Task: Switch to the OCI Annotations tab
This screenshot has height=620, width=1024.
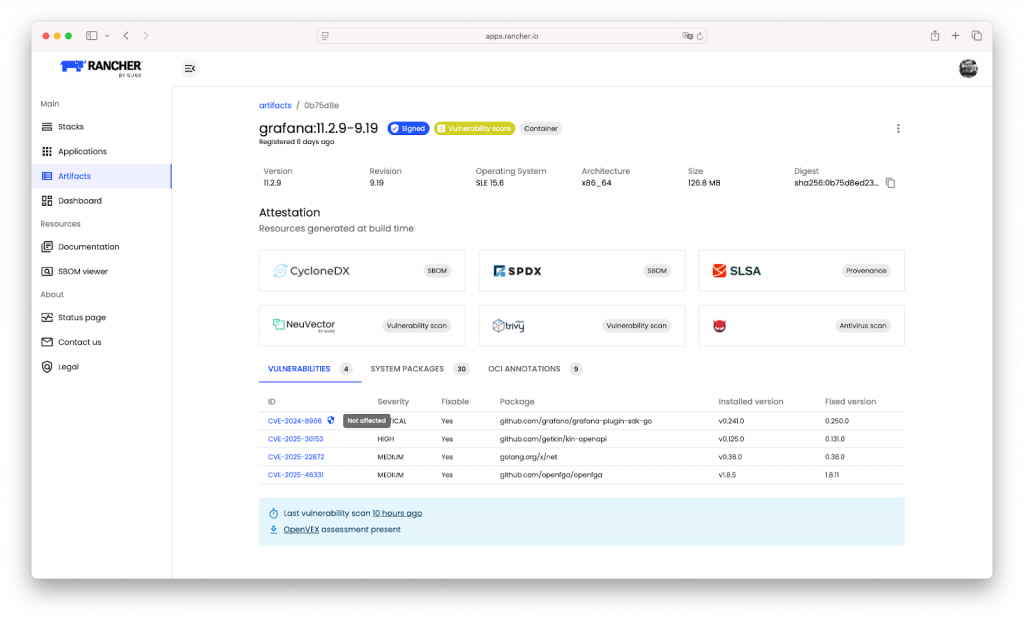Action: click(524, 369)
